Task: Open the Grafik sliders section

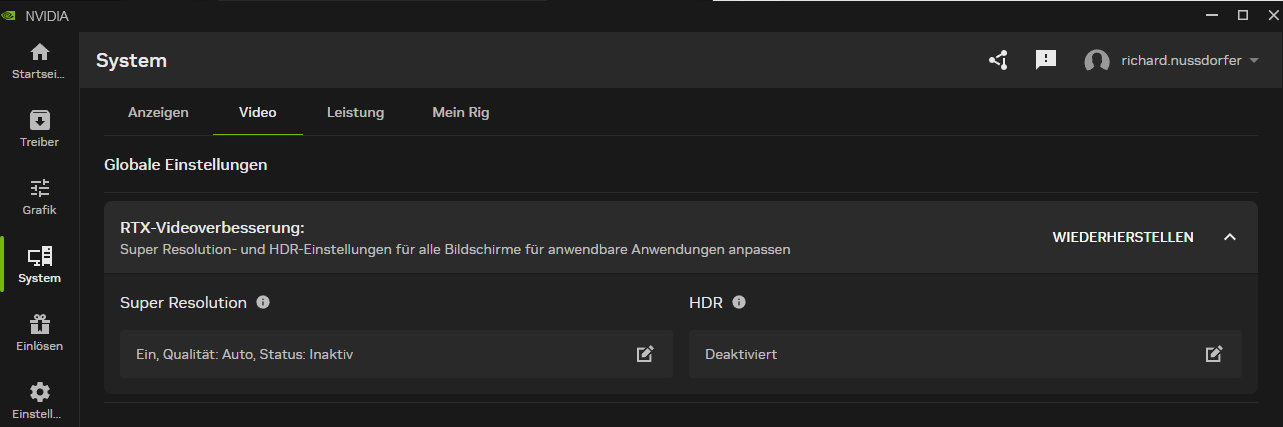Action: click(39, 197)
